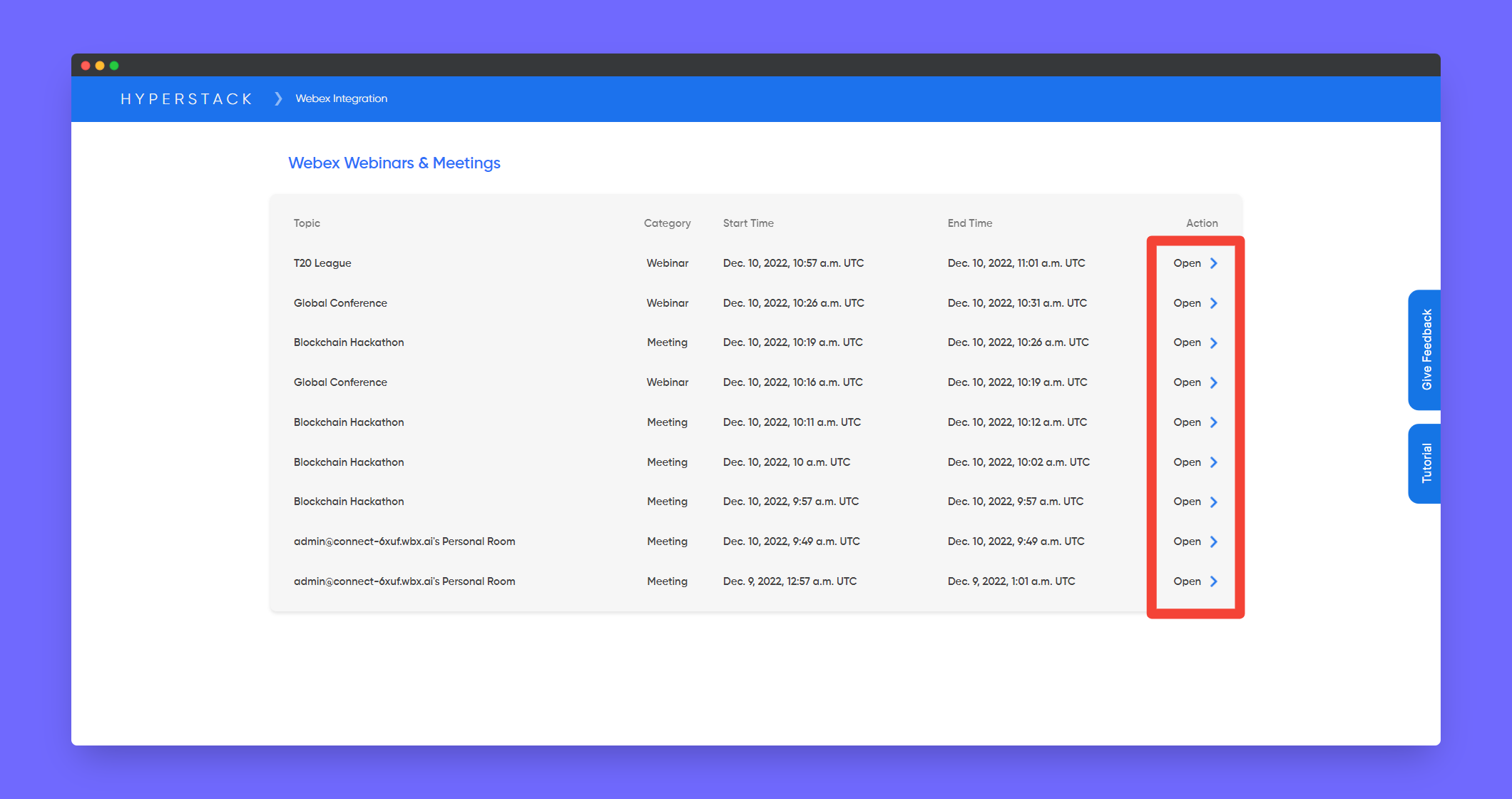Click the Webex Integration breadcrumb
The image size is (1512, 799).
[x=342, y=98]
